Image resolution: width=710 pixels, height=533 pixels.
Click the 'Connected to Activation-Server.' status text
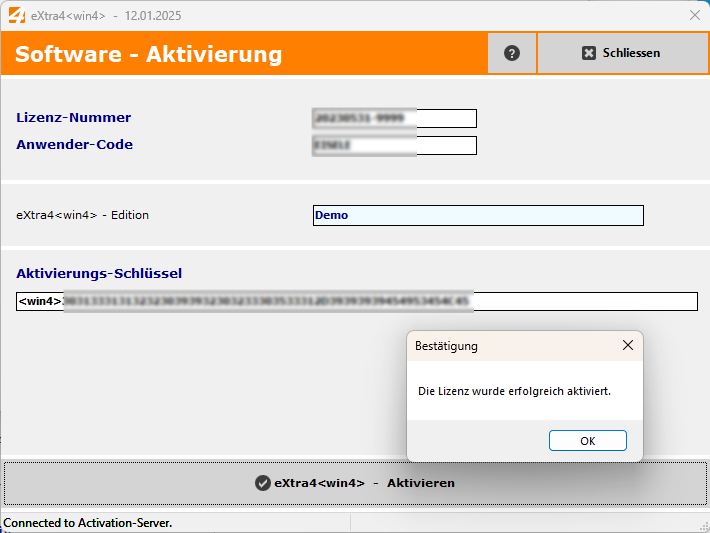[x=88, y=523]
